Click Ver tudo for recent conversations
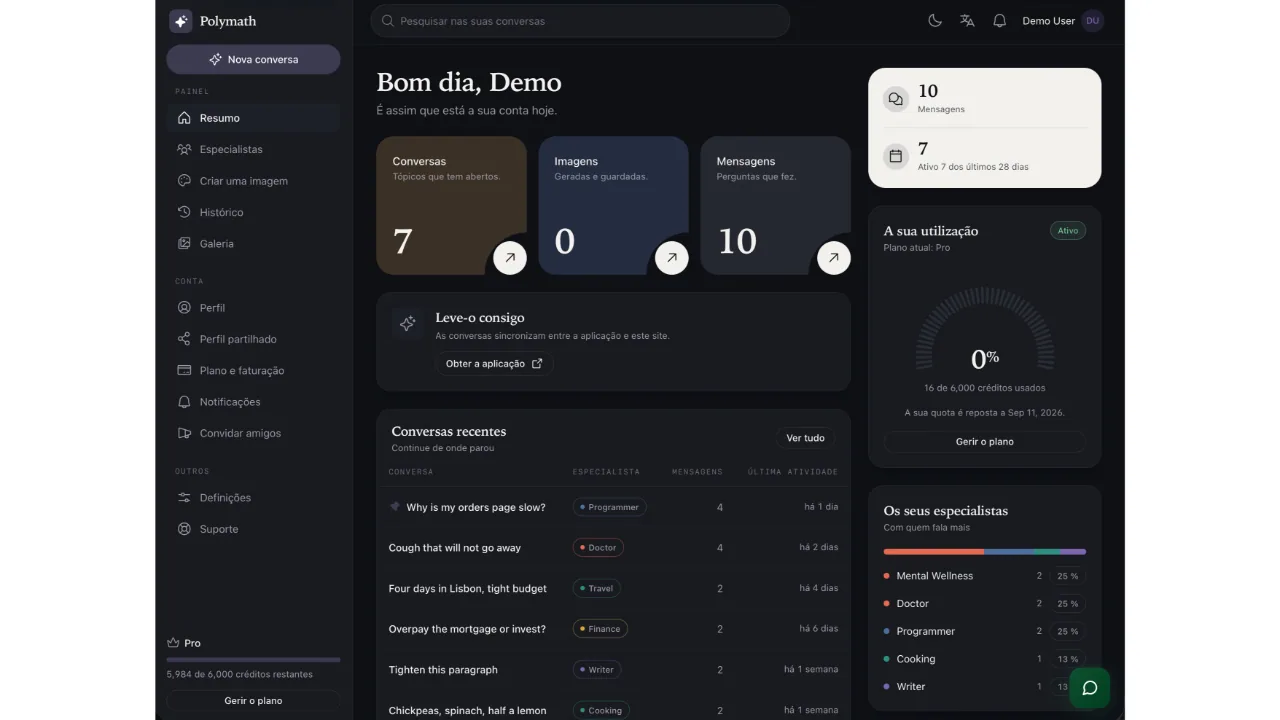The width and height of the screenshot is (1280, 720). [805, 438]
